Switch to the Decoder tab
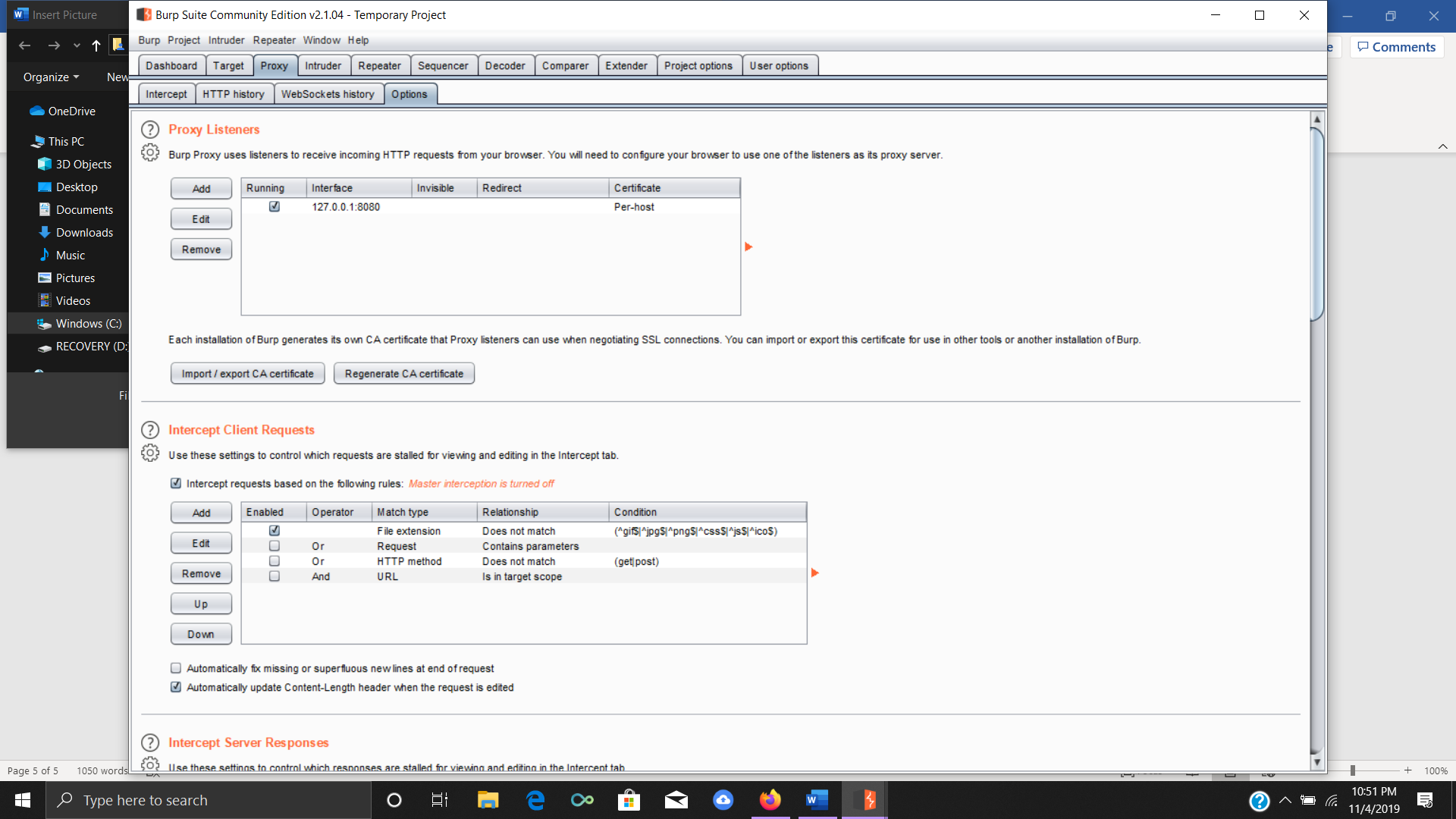This screenshot has width=1456, height=819. 505,66
